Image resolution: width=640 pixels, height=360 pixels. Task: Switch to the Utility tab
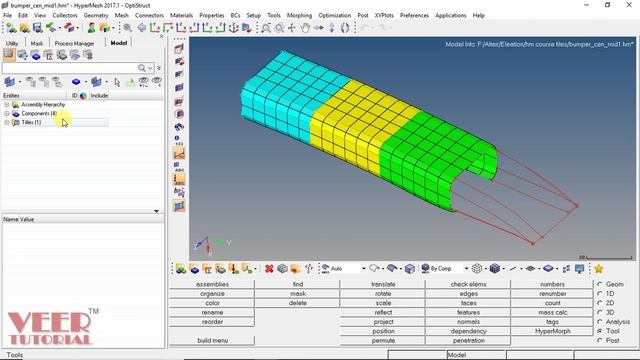12,43
